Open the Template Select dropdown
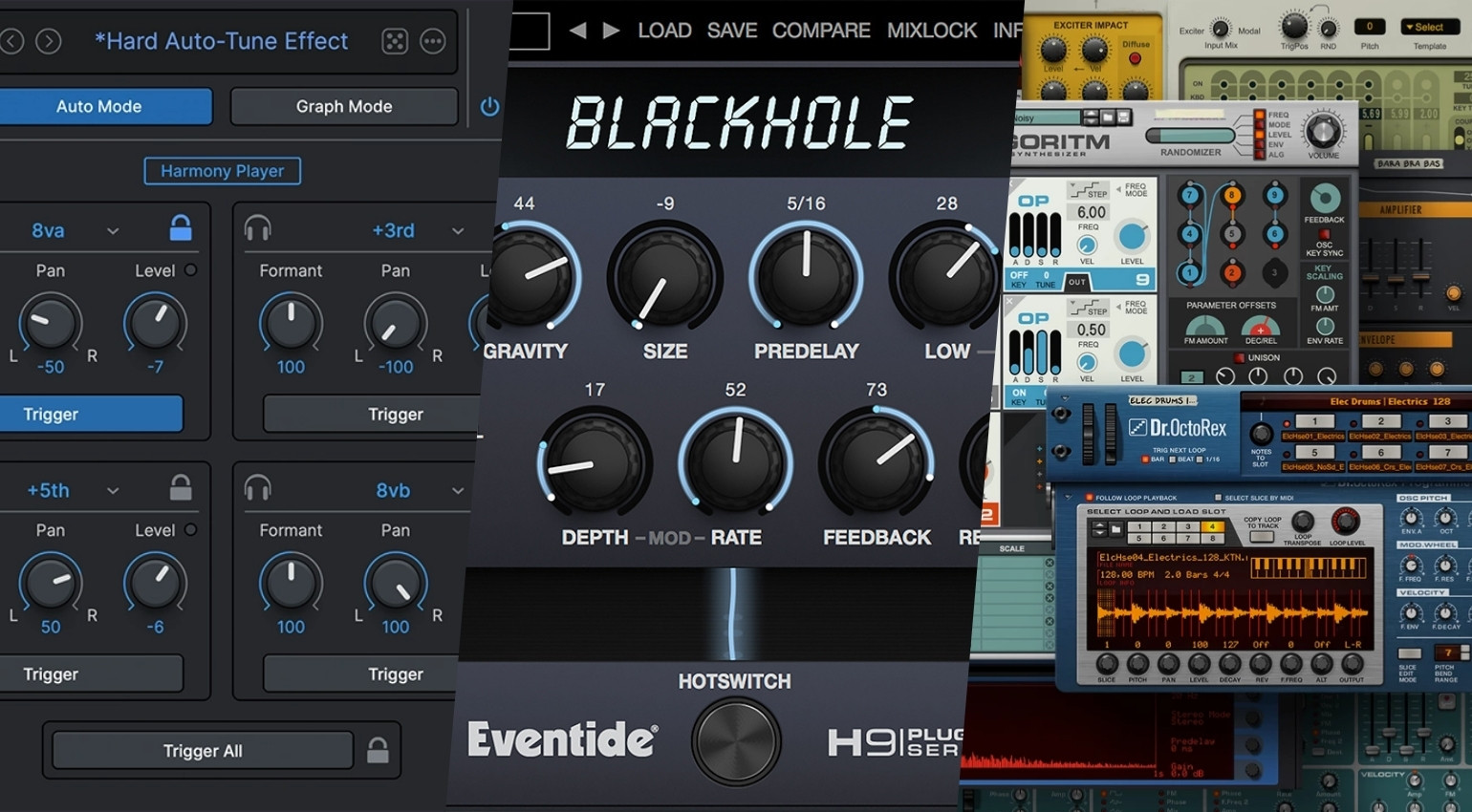 [x=1430, y=26]
